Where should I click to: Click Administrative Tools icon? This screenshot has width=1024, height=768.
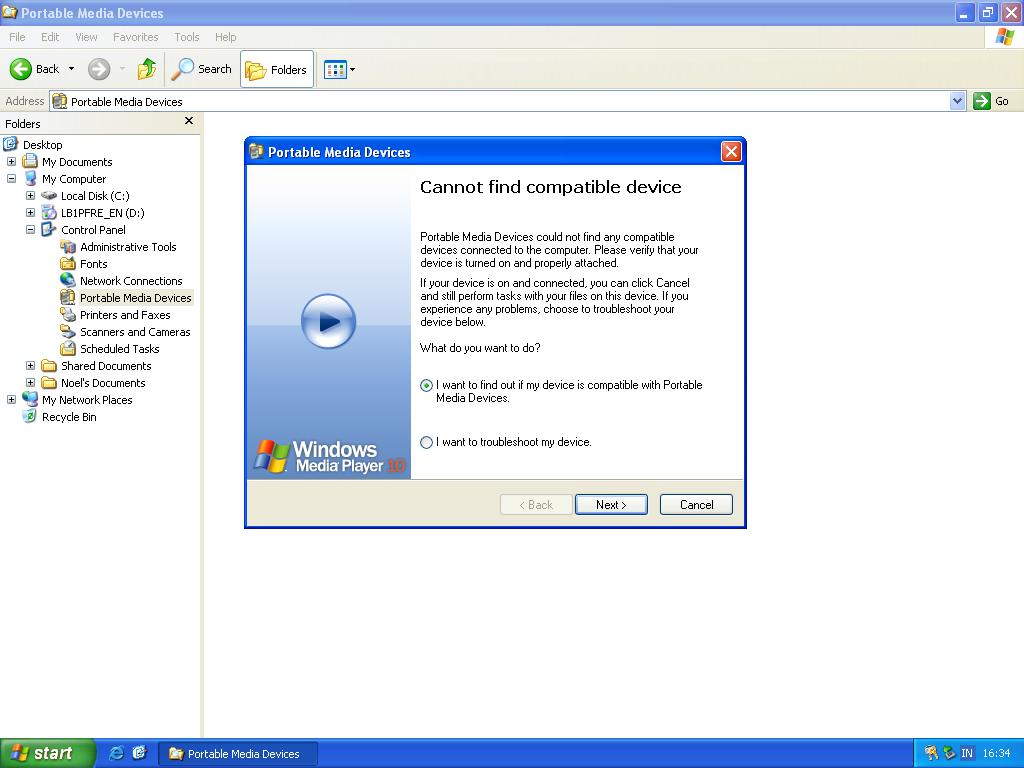[x=68, y=246]
